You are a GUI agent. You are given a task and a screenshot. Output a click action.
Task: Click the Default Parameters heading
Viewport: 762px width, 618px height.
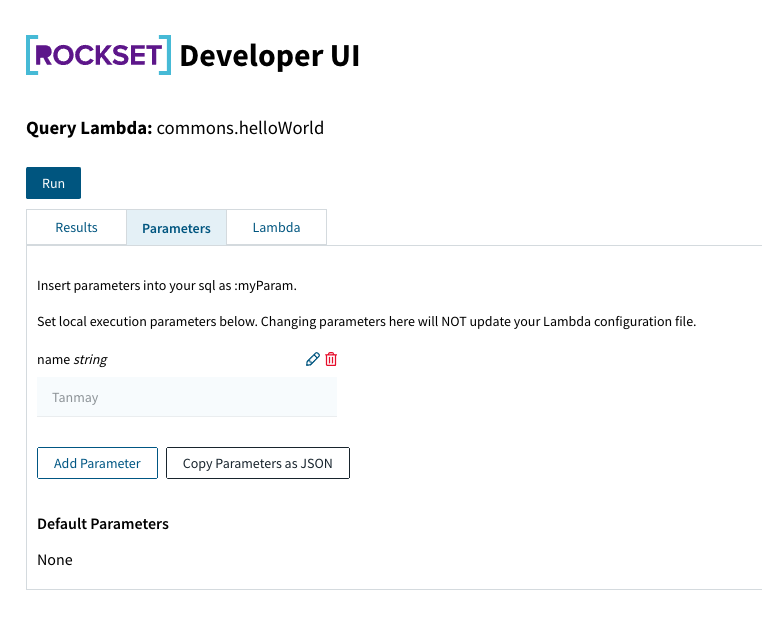(103, 524)
